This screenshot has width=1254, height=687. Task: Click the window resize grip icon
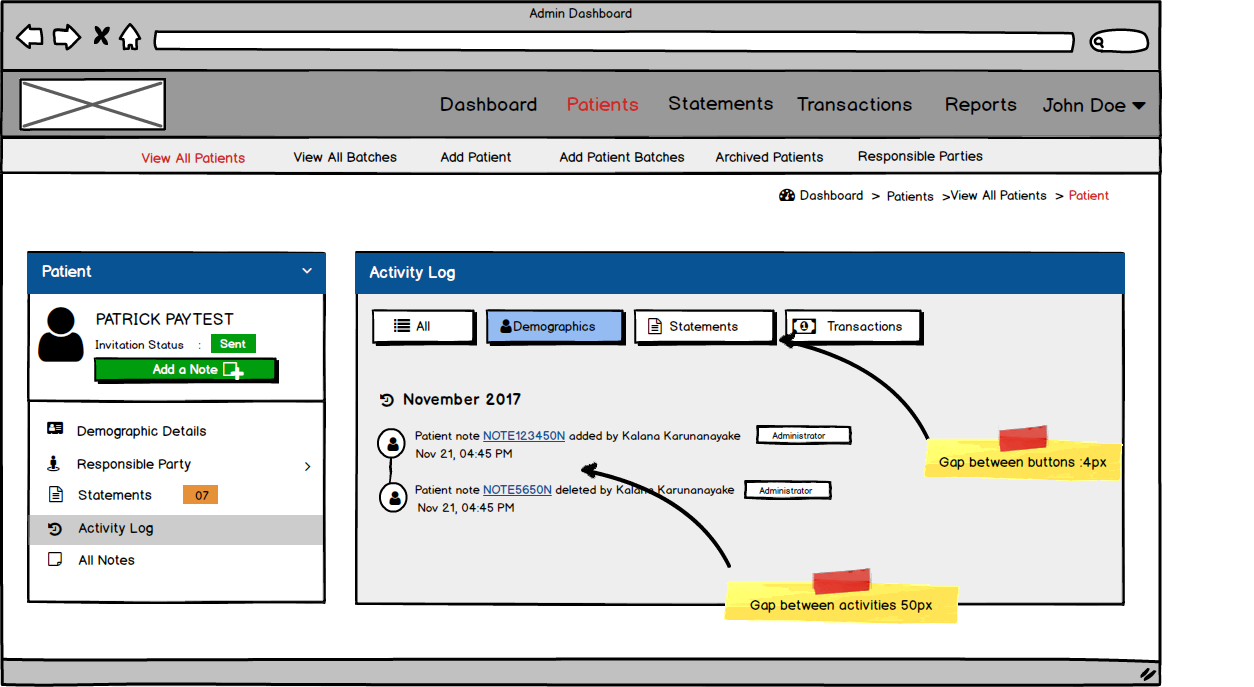pyautogui.click(x=1148, y=673)
